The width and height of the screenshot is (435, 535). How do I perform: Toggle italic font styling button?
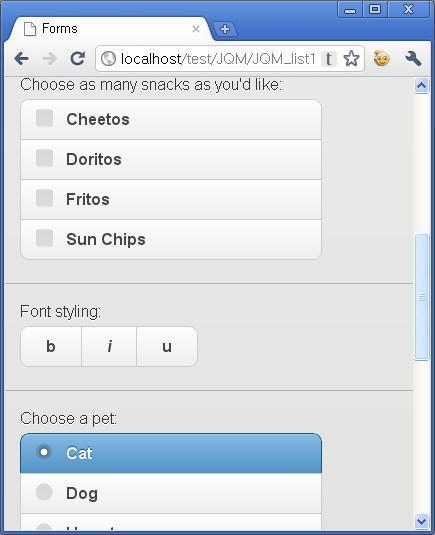[109, 347]
